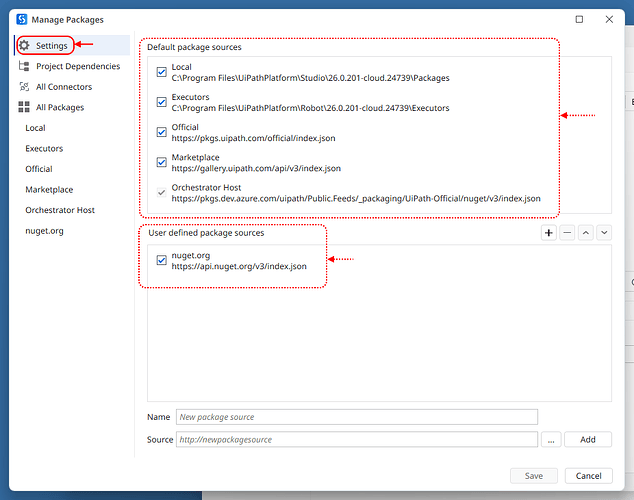Focus the Source URL input field
634x500 pixels.
click(357, 439)
